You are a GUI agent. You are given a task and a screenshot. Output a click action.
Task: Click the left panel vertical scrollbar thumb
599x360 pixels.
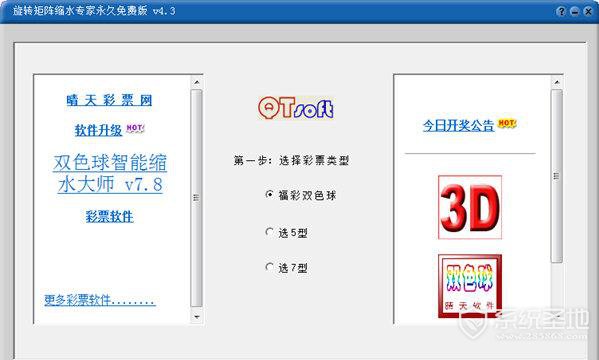pyautogui.click(x=196, y=198)
